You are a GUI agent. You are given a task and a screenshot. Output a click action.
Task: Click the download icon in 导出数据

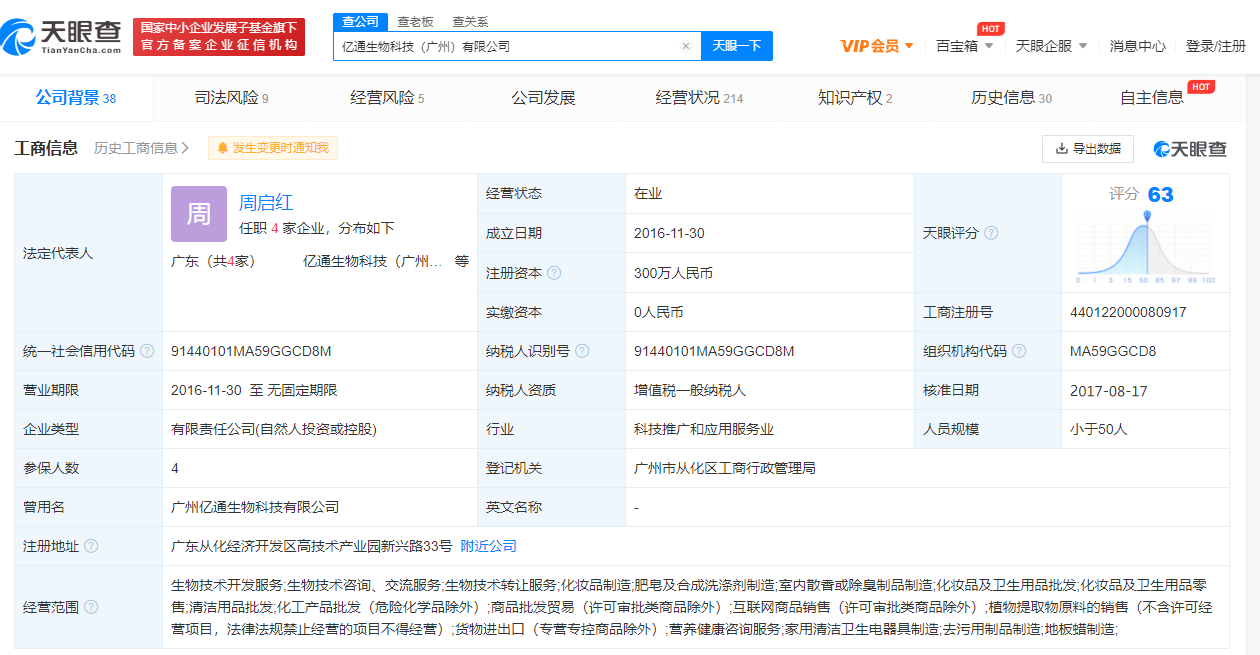coord(1061,148)
